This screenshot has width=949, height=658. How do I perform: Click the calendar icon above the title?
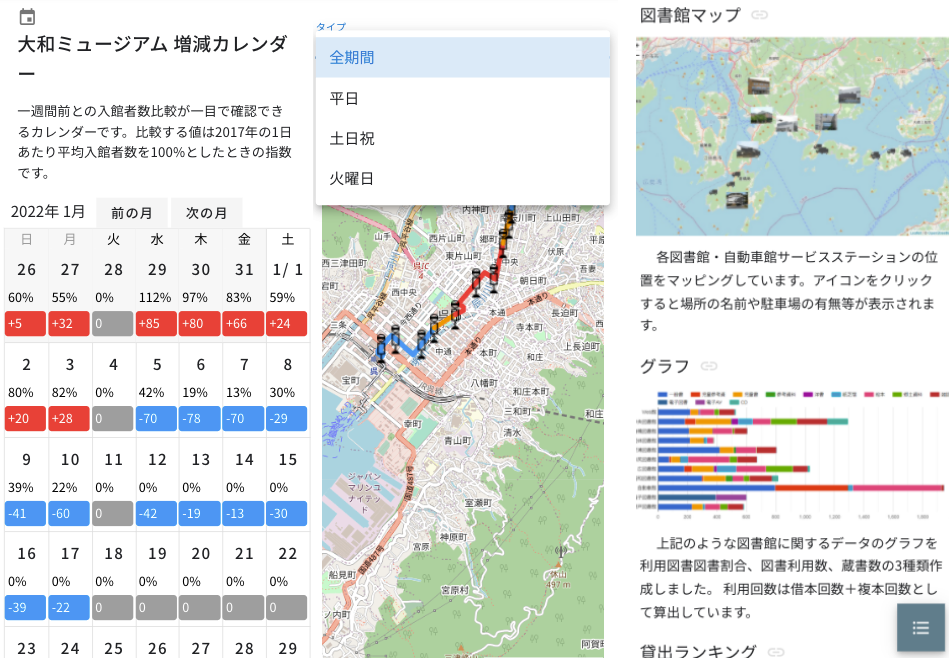[27, 17]
